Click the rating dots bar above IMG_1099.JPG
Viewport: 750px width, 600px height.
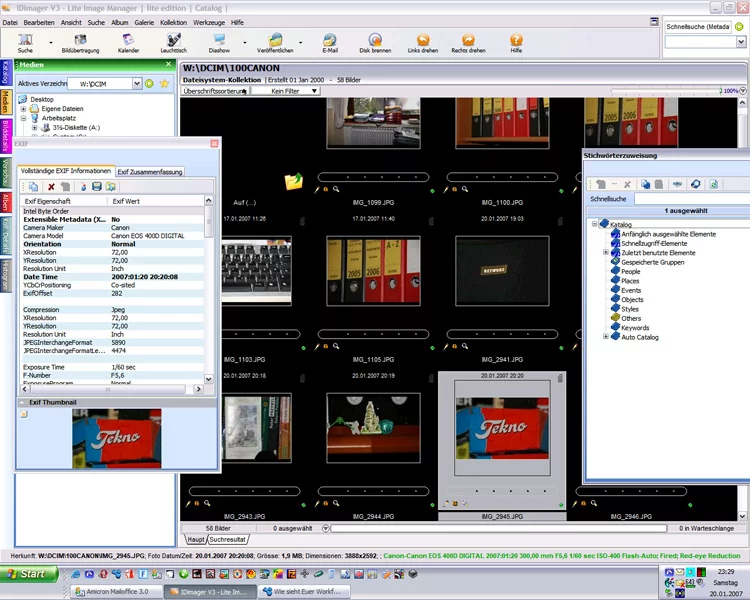click(x=373, y=177)
